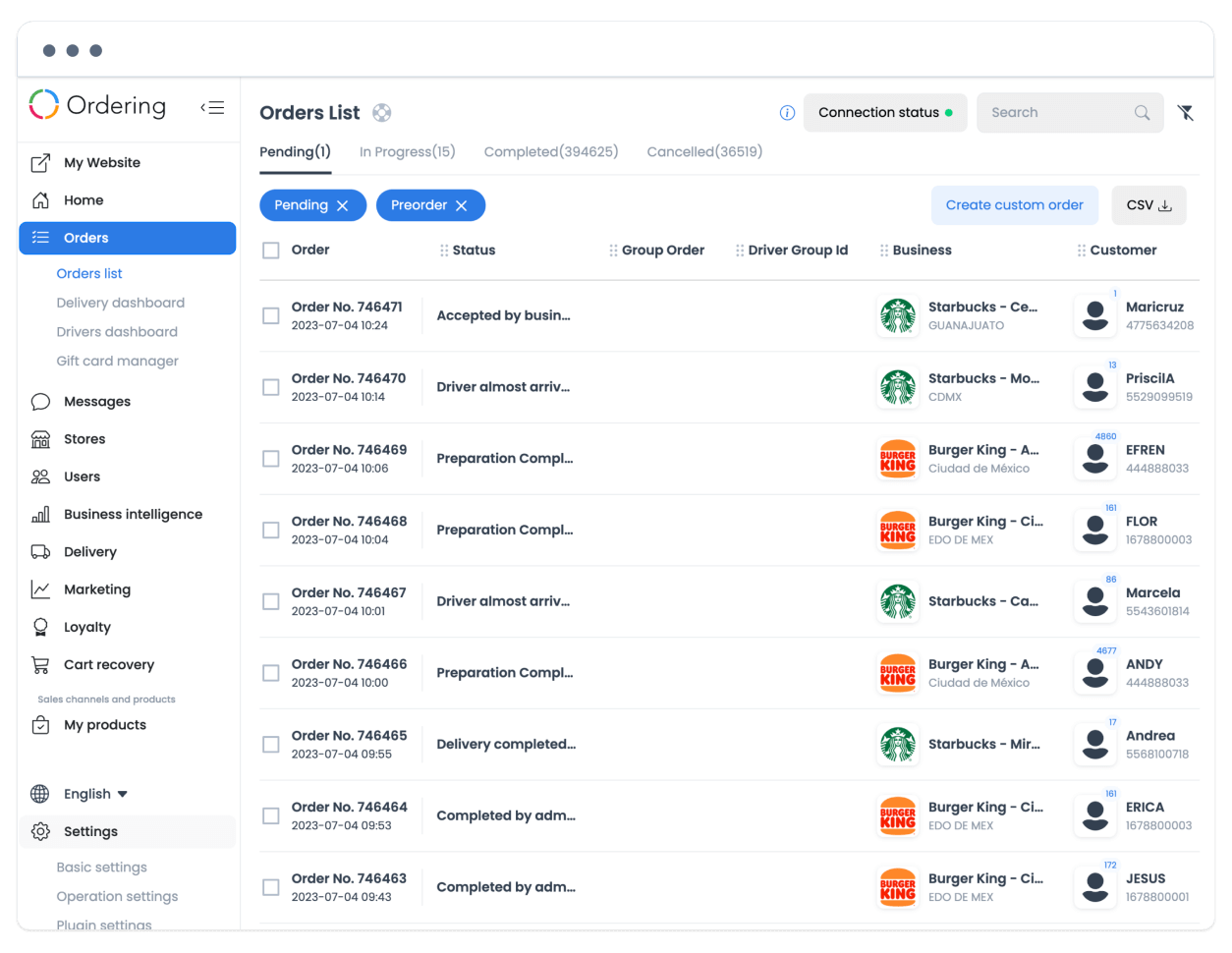Viewport: 1232px width, 953px height.
Task: Click 'Completed by adm...' status of order 746463
Action: 506,887
